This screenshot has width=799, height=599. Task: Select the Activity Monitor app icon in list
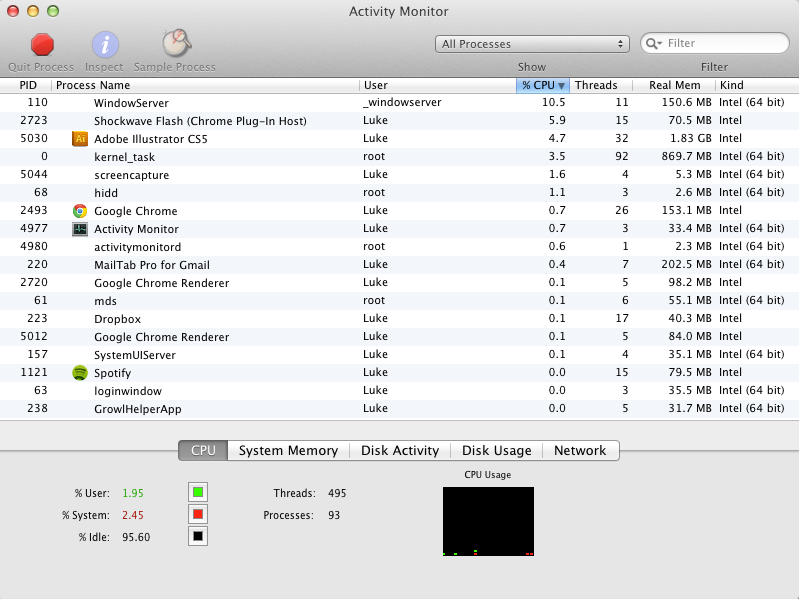[x=80, y=229]
